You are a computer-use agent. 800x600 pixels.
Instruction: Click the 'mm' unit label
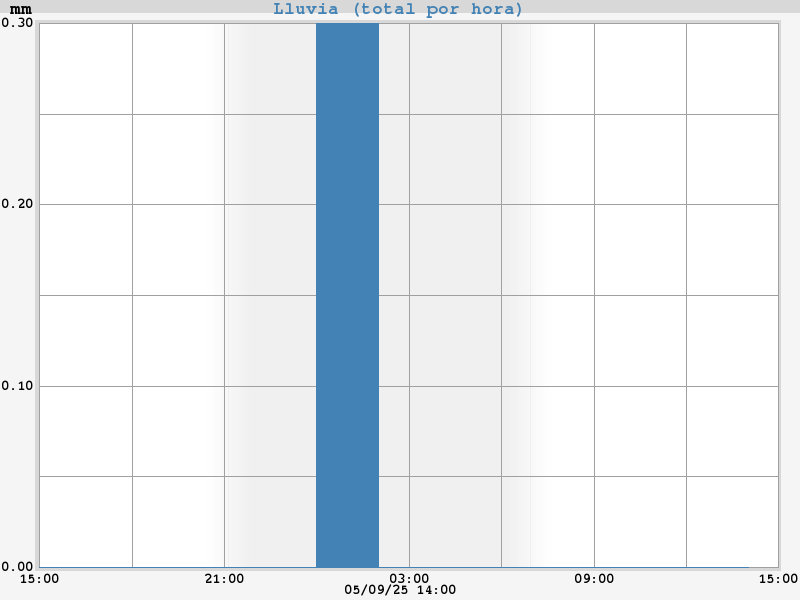(21, 9)
